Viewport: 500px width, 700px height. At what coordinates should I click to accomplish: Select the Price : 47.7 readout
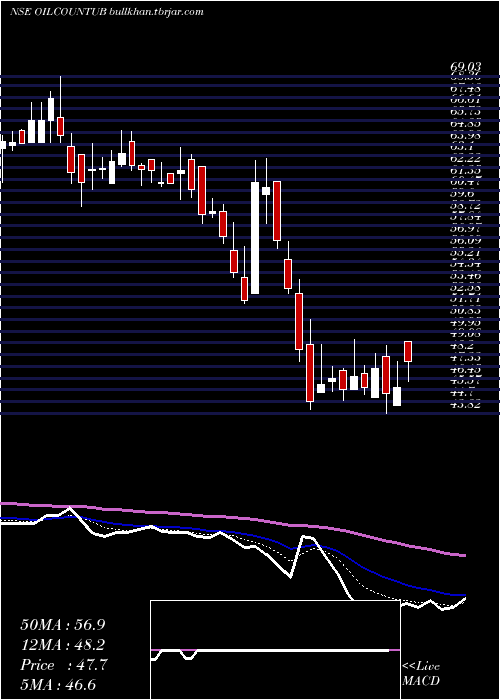coord(62,665)
